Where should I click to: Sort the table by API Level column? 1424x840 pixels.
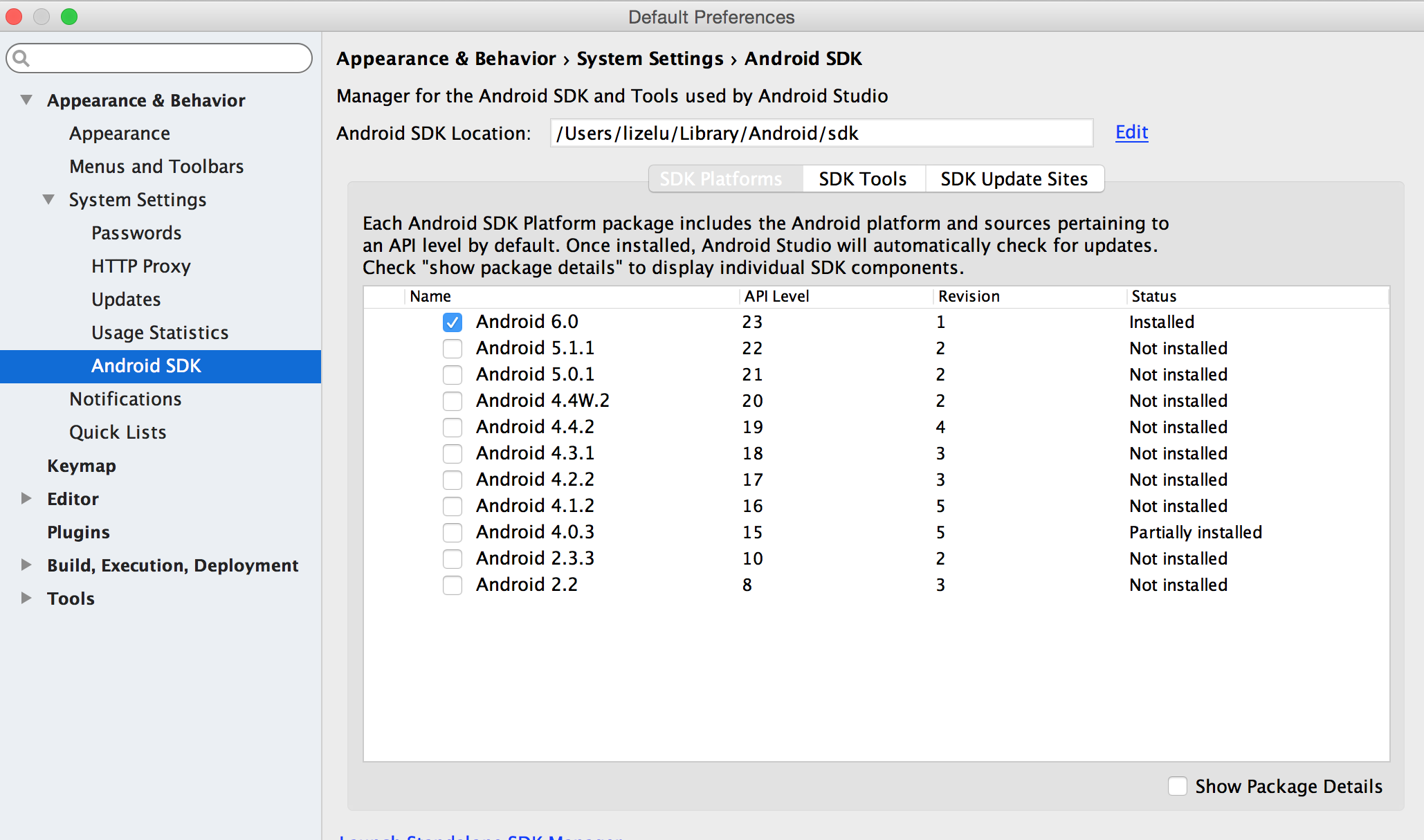coord(776,296)
